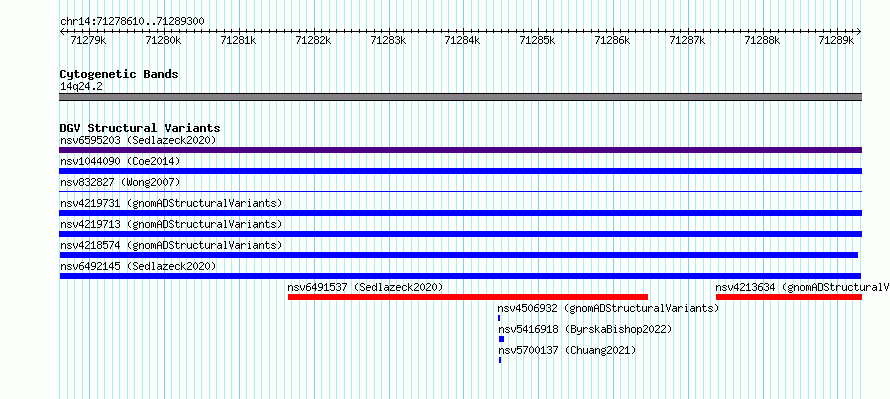Click the 71280k ruler tick label
Screen dimensions: 890x399
163,40
